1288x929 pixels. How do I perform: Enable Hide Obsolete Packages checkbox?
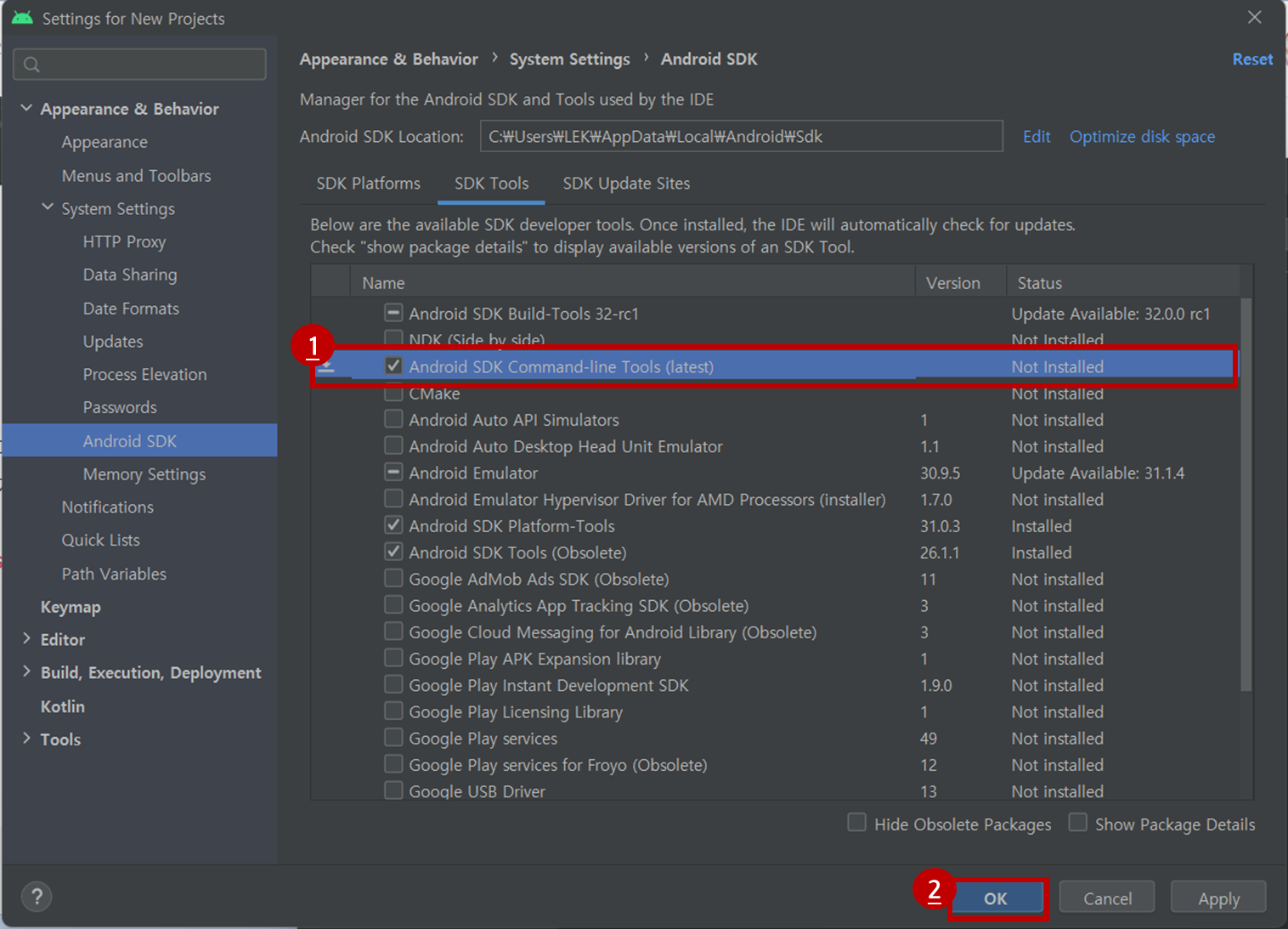[857, 823]
